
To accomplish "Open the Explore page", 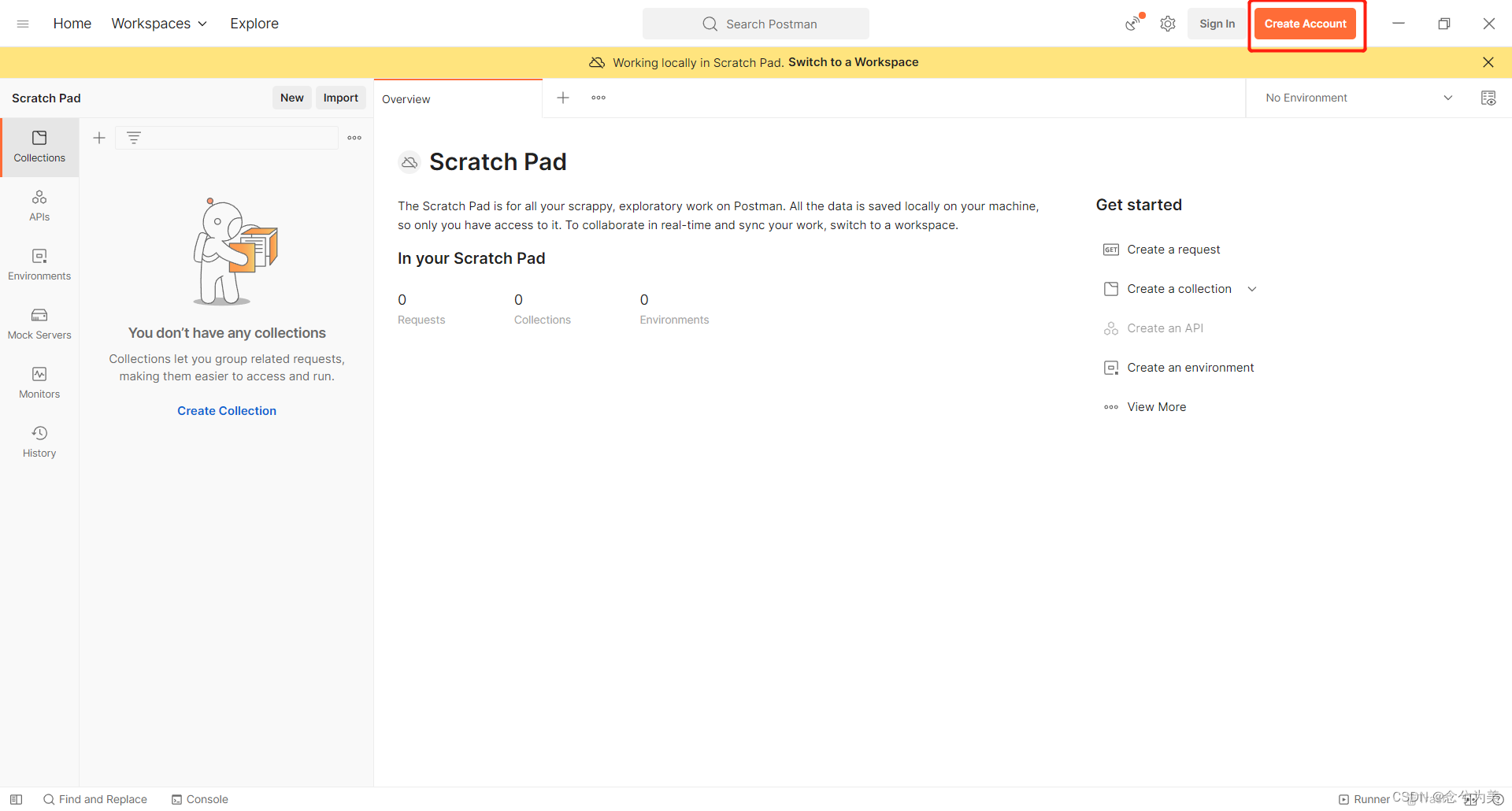I will 254,24.
